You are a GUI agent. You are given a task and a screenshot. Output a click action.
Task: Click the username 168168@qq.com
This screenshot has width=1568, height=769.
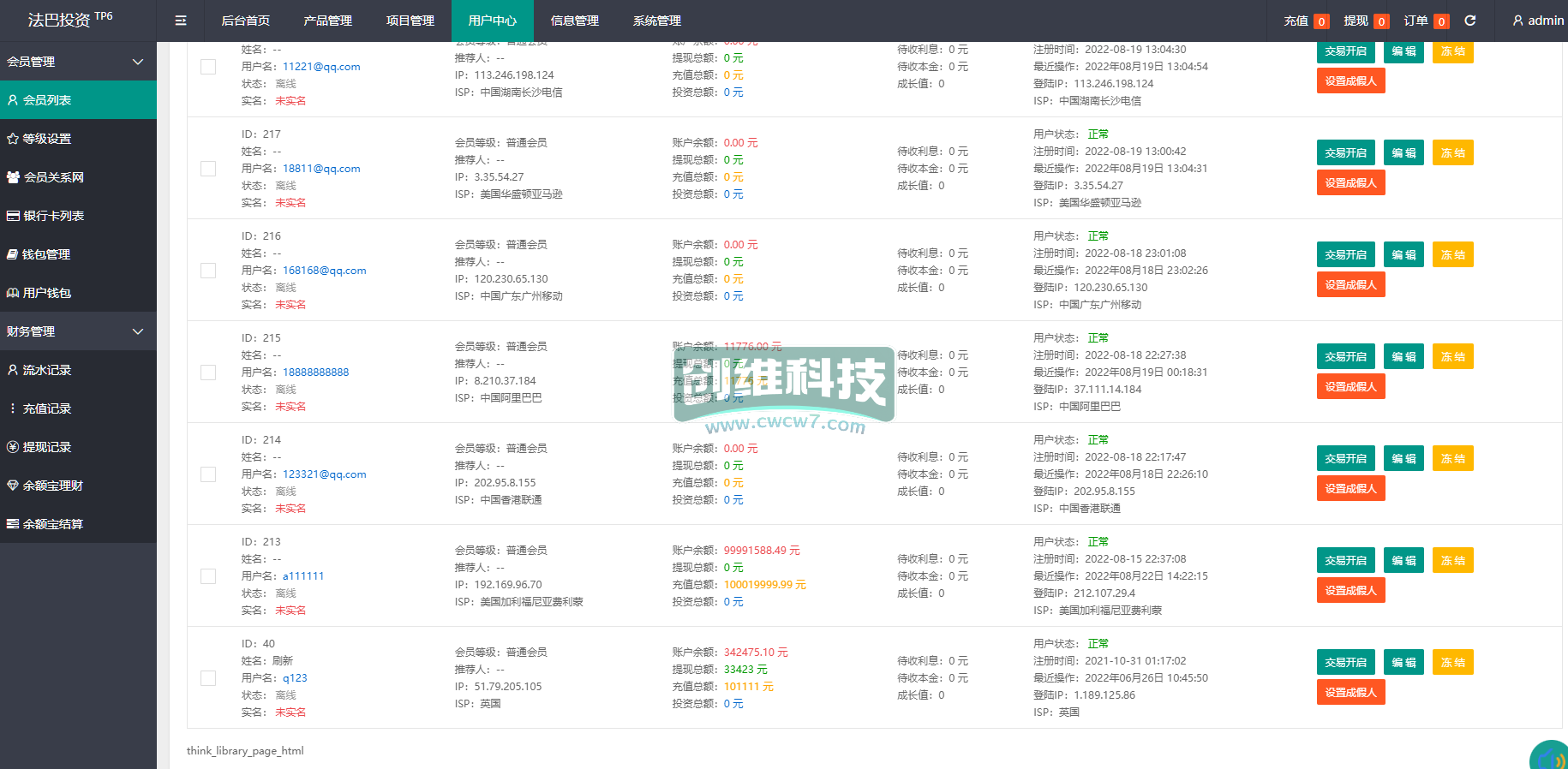click(x=325, y=271)
